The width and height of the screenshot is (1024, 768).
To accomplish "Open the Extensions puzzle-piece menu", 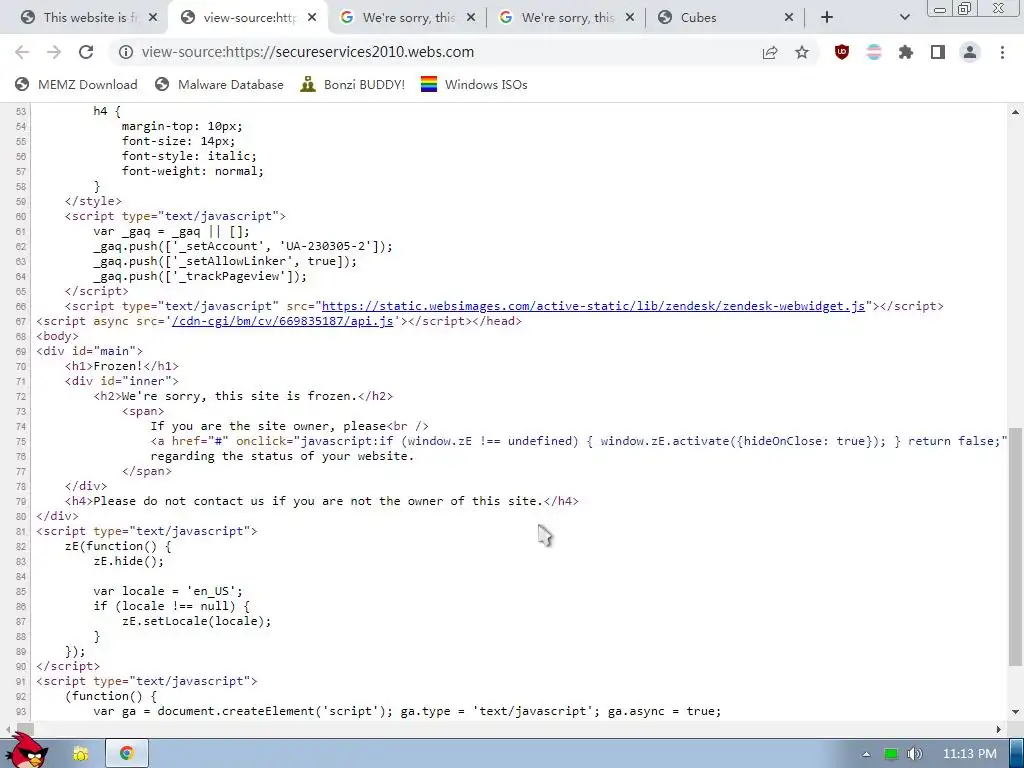I will 906,52.
